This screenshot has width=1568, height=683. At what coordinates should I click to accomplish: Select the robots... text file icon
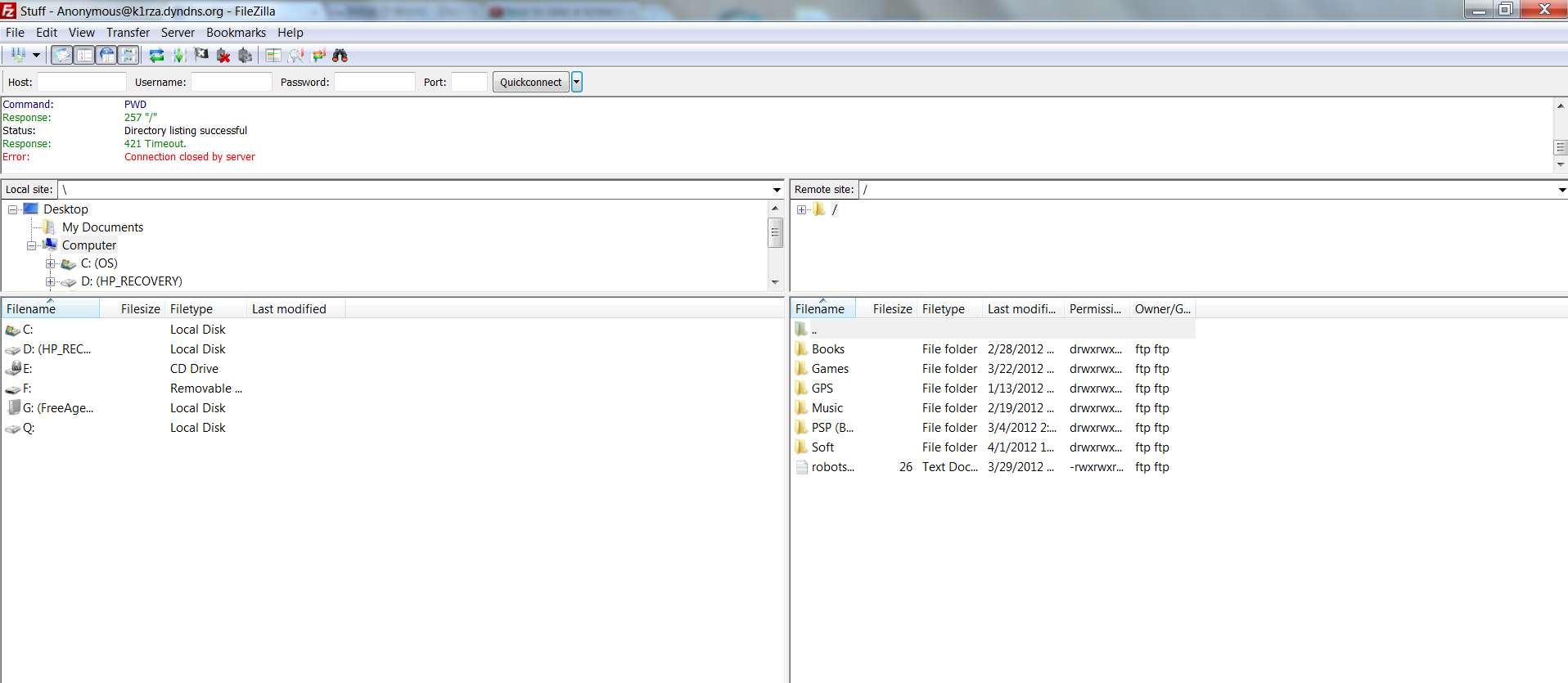(801, 467)
